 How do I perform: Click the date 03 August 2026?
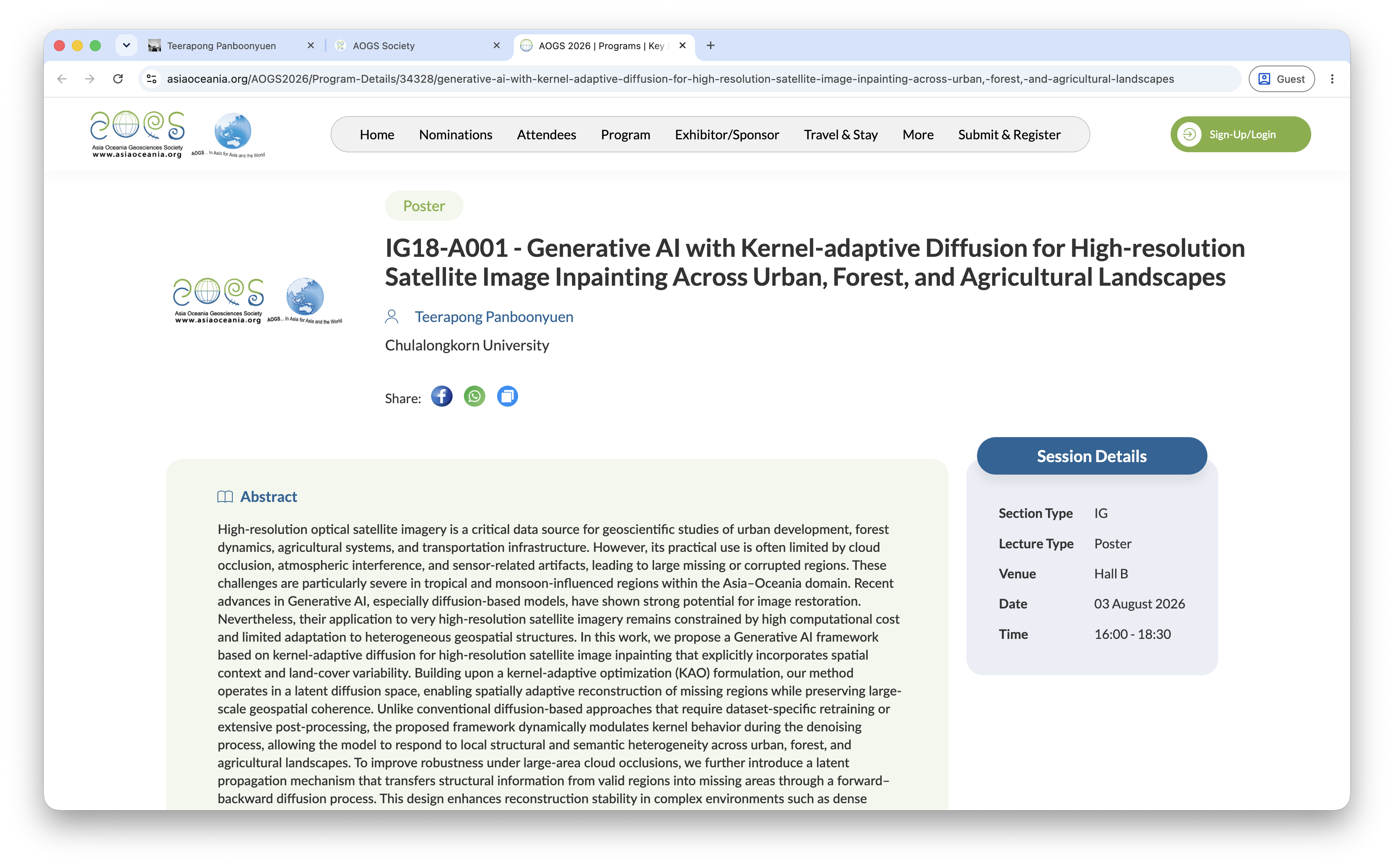coord(1139,604)
